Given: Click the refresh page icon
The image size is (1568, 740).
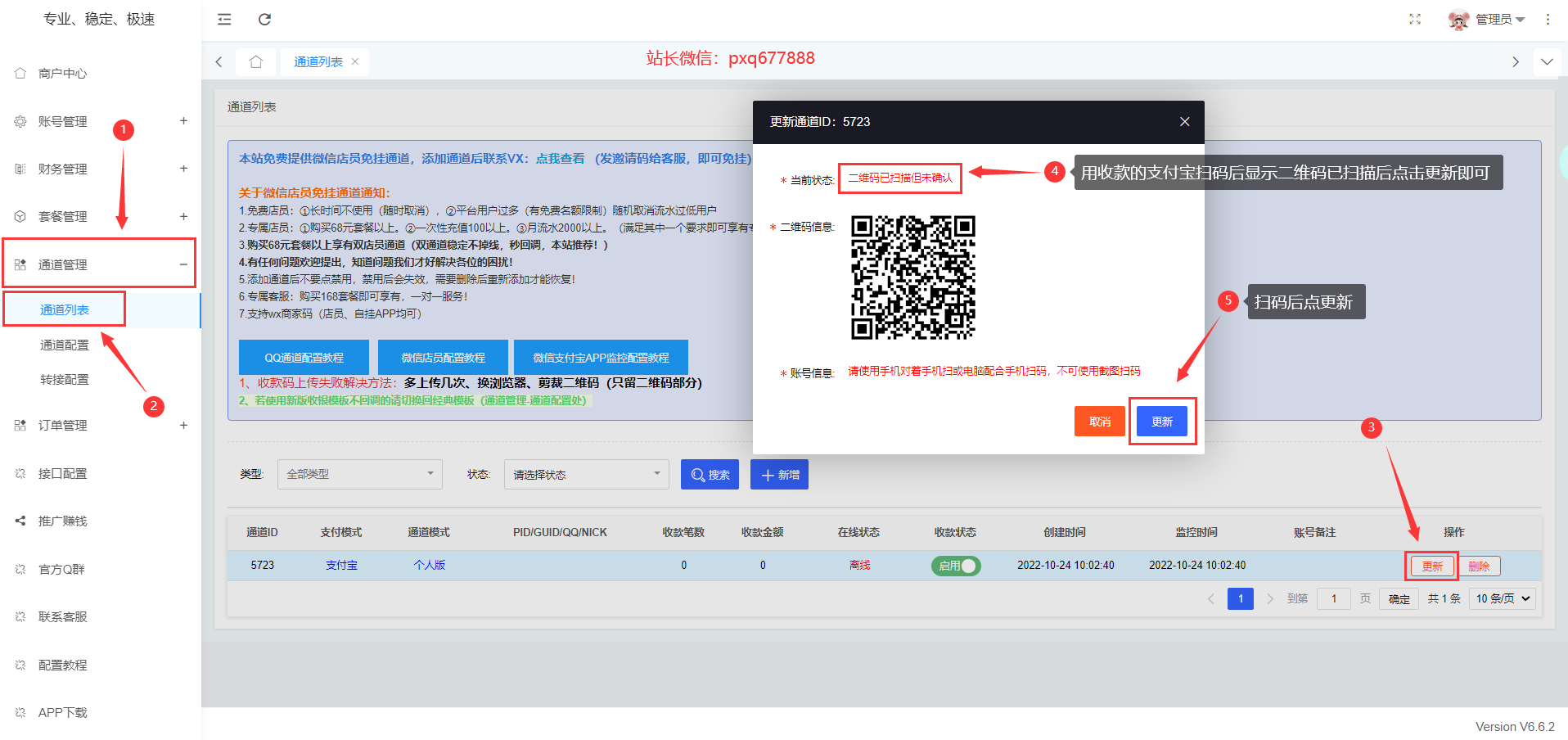Looking at the screenshot, I should (x=264, y=20).
